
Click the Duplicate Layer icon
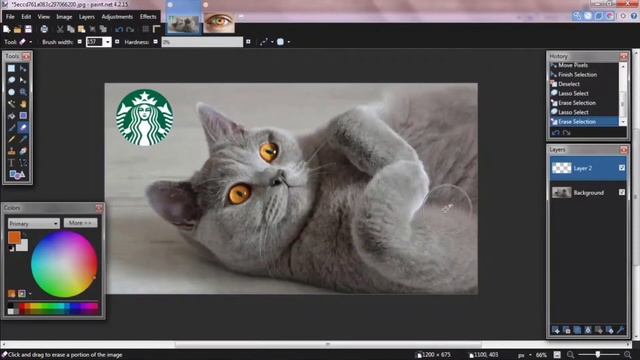(577, 330)
